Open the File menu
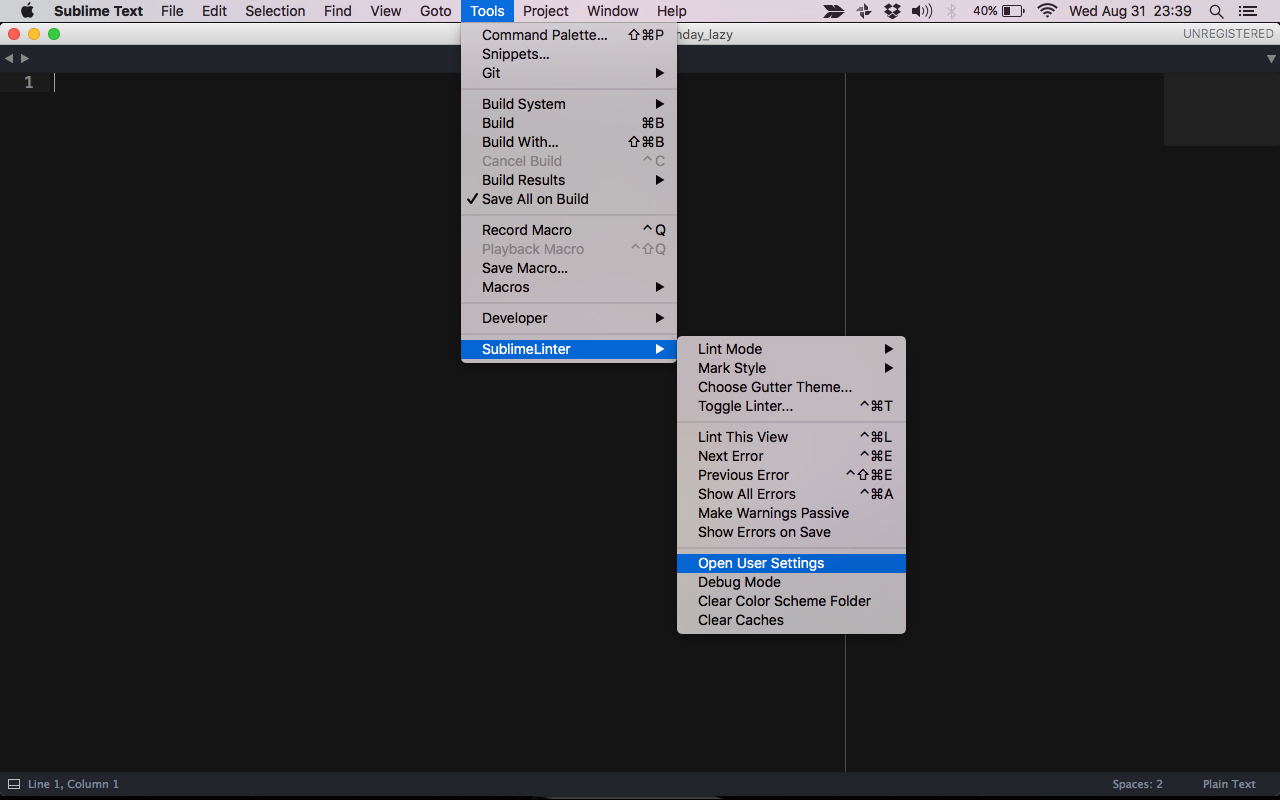Image resolution: width=1280 pixels, height=800 pixels. point(172,11)
